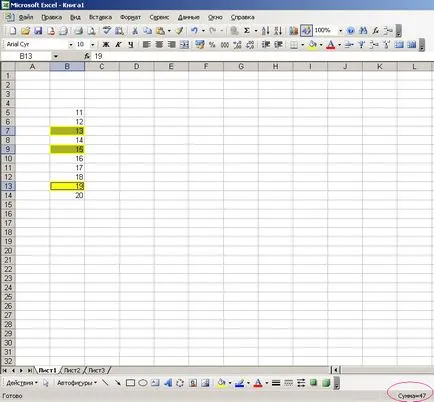
Task: Choose line style in drawing toolbar
Action: (x=276, y=383)
